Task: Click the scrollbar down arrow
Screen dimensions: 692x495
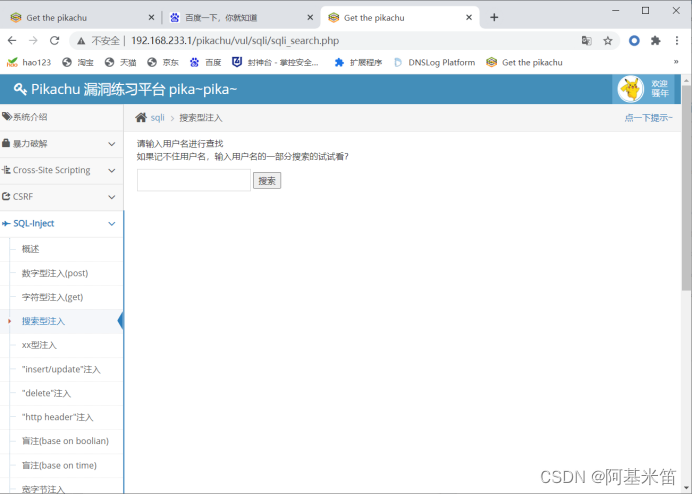Action: pyautogui.click(x=686, y=488)
